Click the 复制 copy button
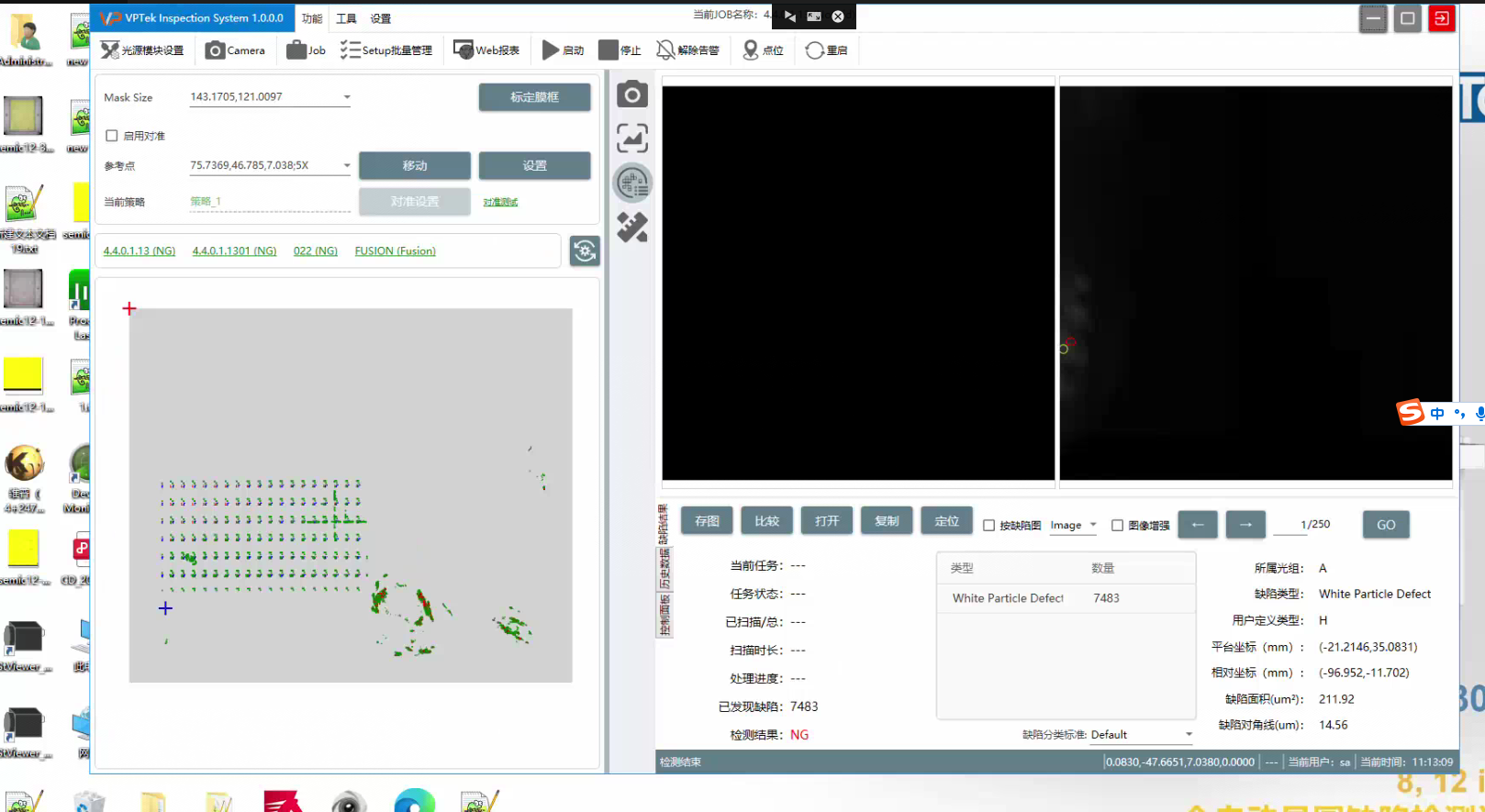Image resolution: width=1485 pixels, height=812 pixels. click(887, 521)
